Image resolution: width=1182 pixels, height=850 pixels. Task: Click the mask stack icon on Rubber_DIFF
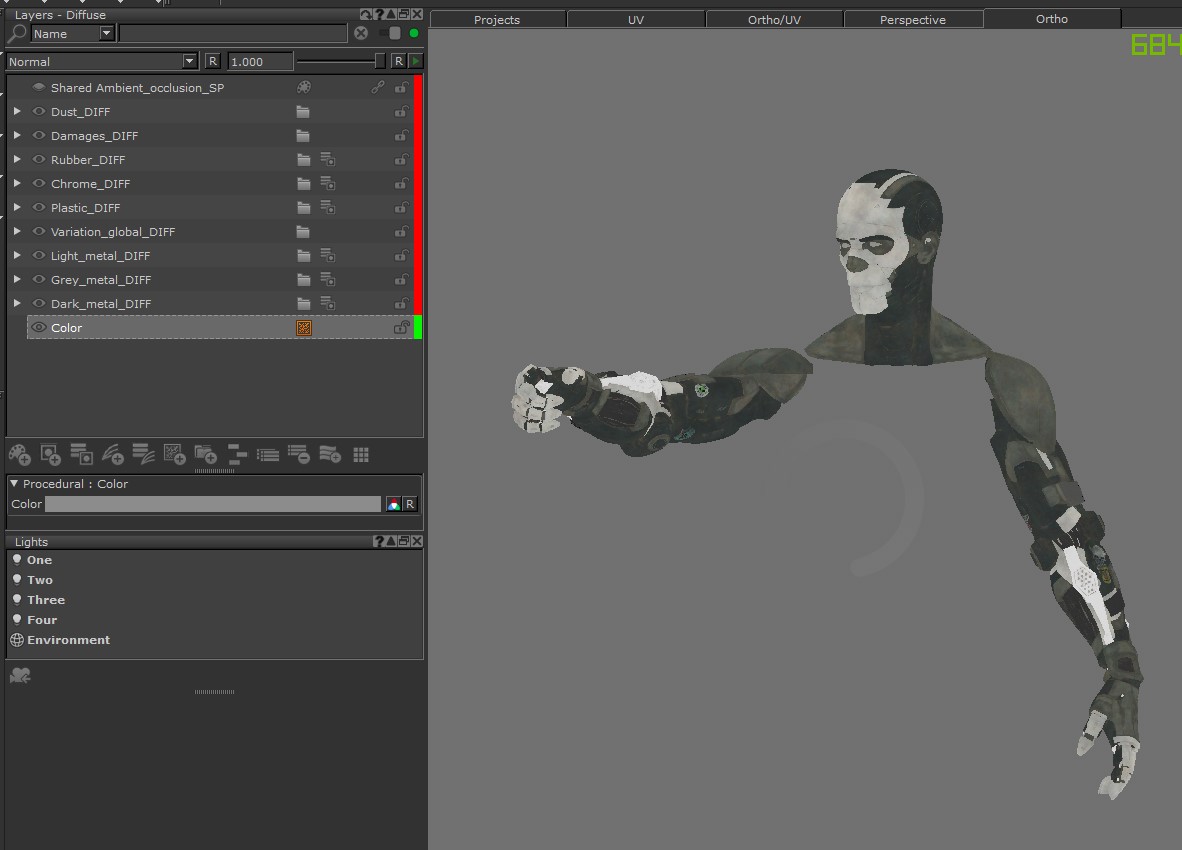[327, 160]
